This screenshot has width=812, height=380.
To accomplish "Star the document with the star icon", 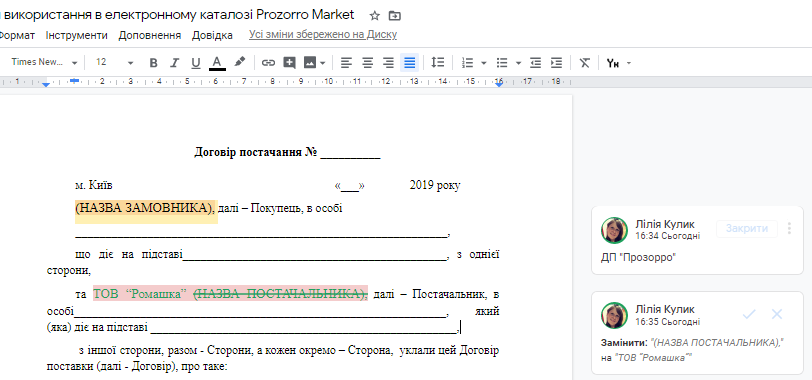I will click(374, 16).
